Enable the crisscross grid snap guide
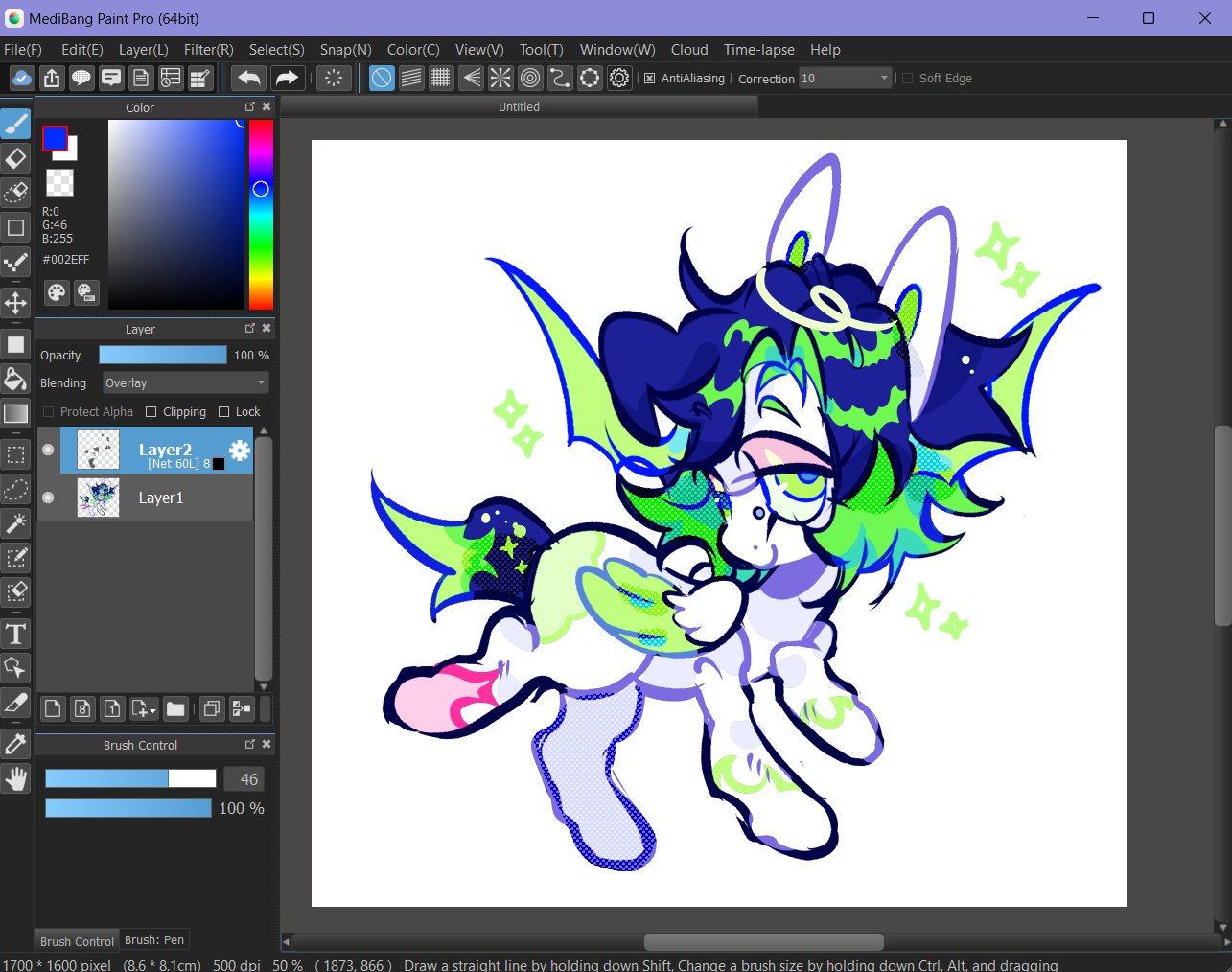Viewport: 1232px width, 972px height. pos(441,79)
